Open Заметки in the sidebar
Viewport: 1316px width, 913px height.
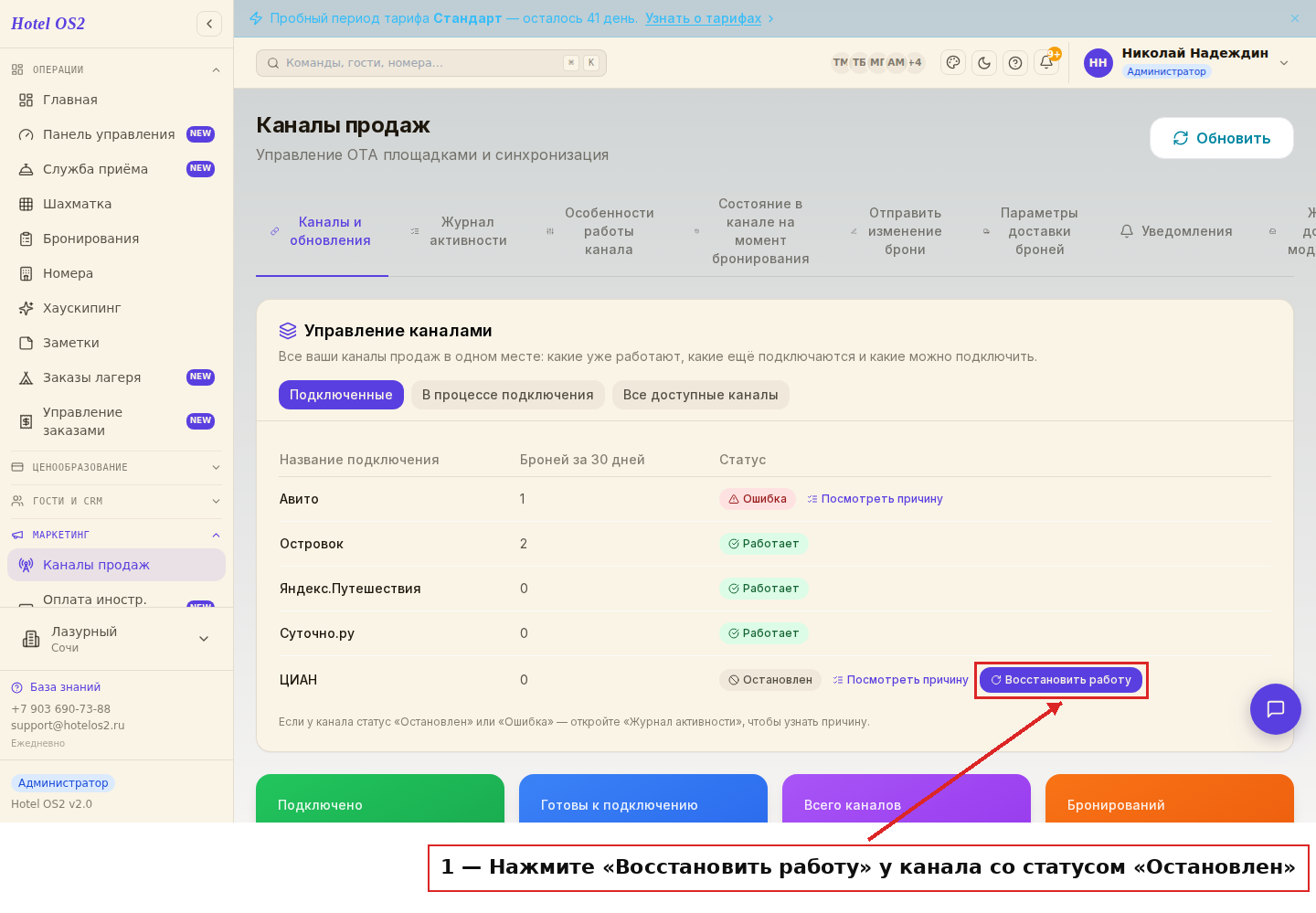point(116,343)
